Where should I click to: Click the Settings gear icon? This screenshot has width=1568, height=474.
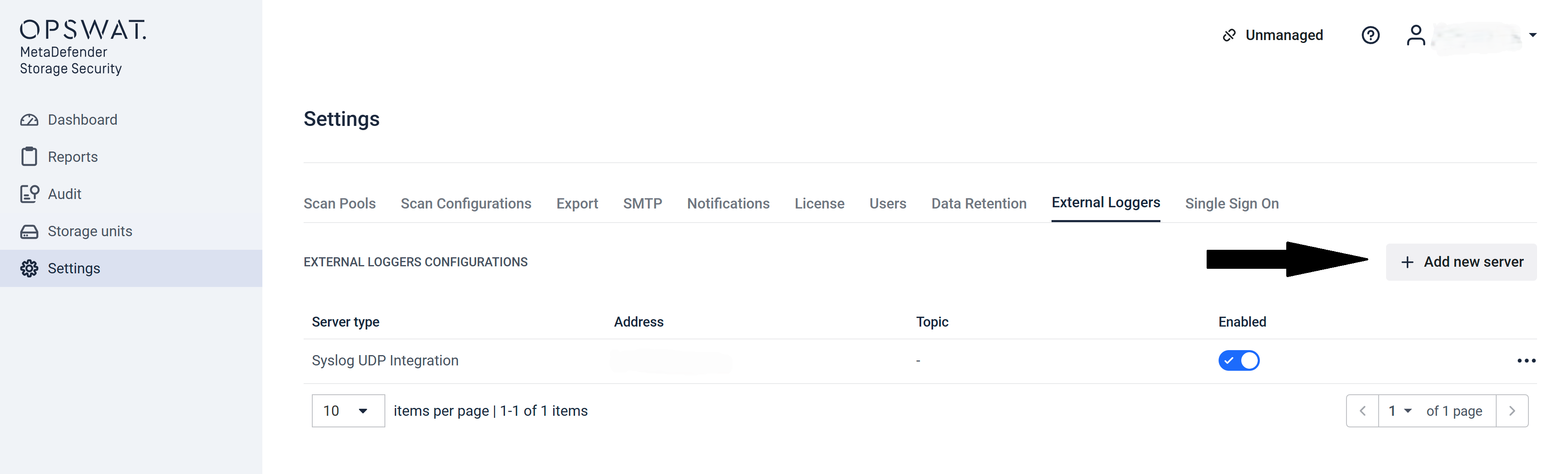click(29, 269)
